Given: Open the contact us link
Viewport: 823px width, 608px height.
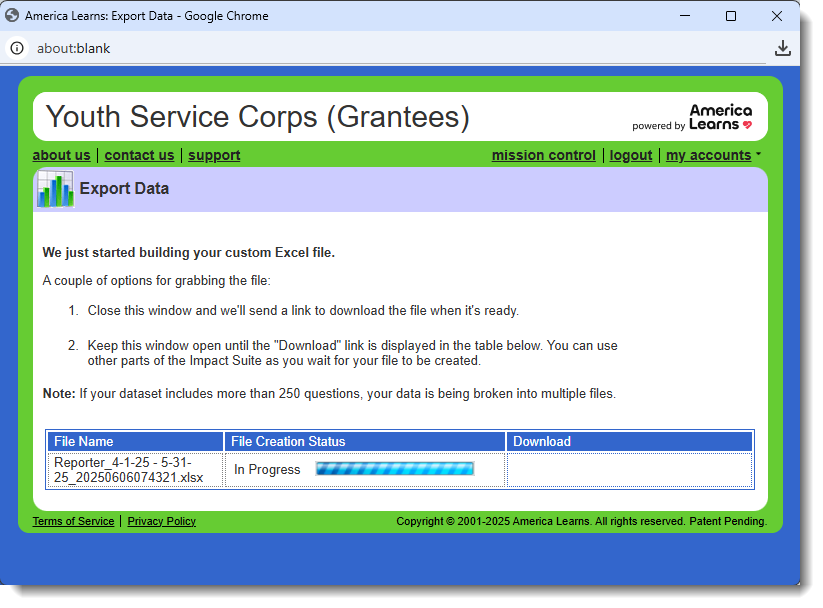Looking at the screenshot, I should coord(139,155).
